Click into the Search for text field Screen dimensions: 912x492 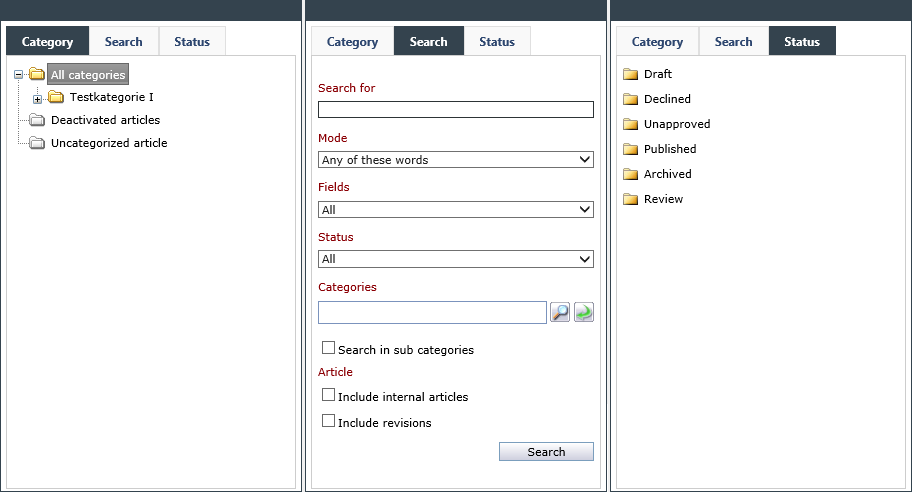pyautogui.click(x=456, y=109)
